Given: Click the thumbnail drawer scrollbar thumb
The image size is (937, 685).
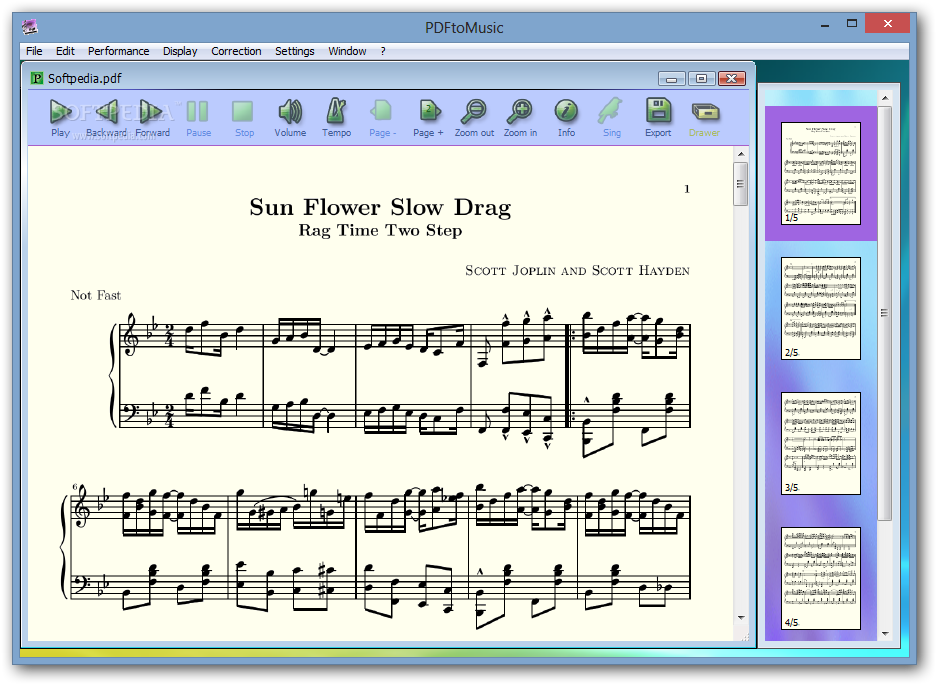Looking at the screenshot, I should coord(885,313).
